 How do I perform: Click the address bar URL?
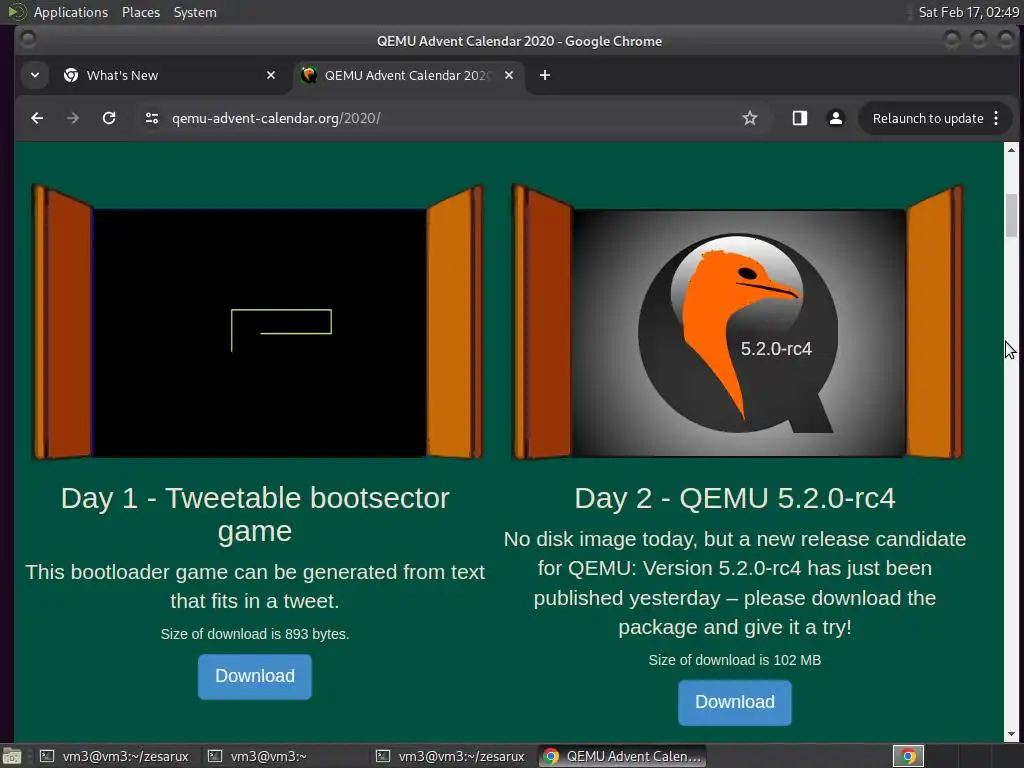tap(276, 118)
